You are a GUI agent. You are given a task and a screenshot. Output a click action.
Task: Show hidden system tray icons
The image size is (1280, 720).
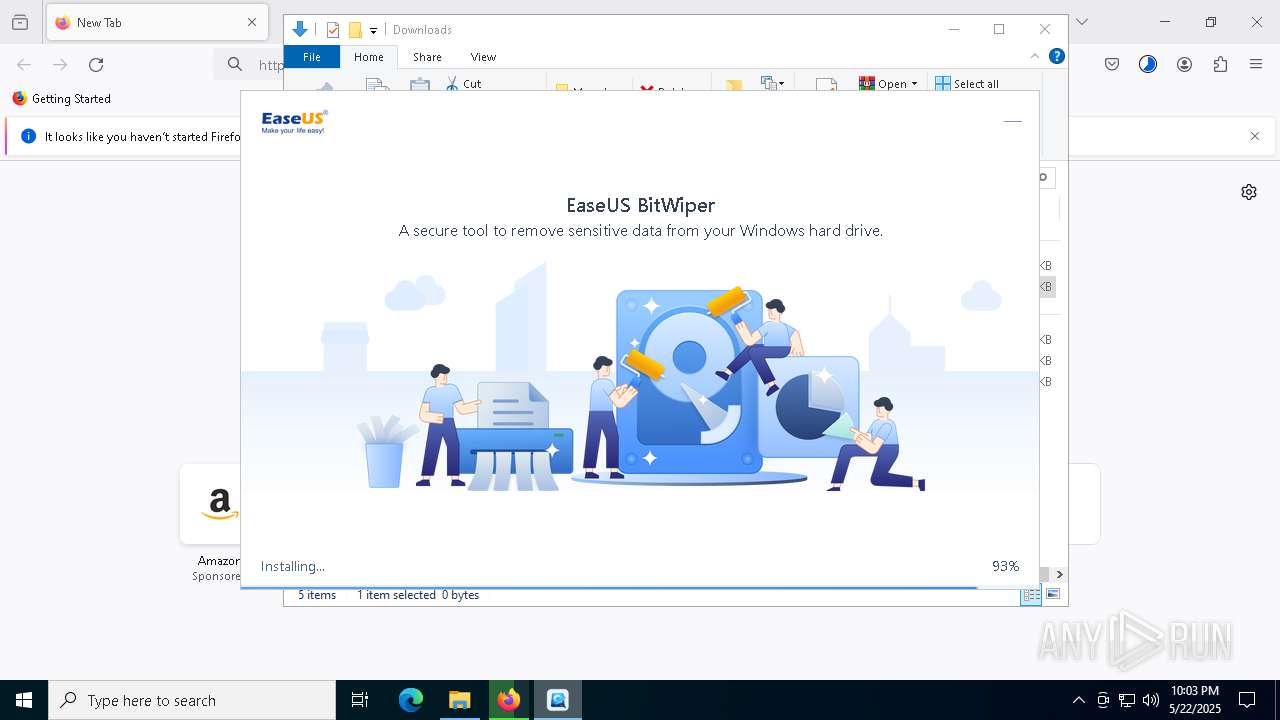pyautogui.click(x=1078, y=700)
